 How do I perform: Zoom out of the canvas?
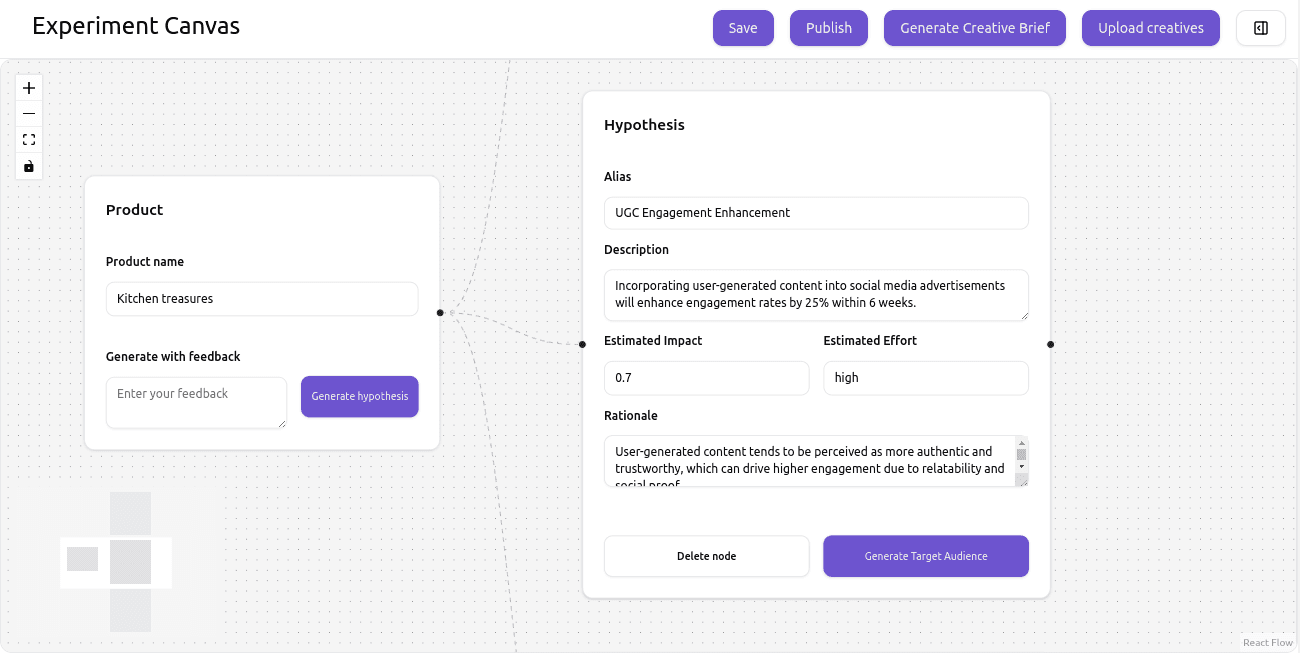click(29, 114)
